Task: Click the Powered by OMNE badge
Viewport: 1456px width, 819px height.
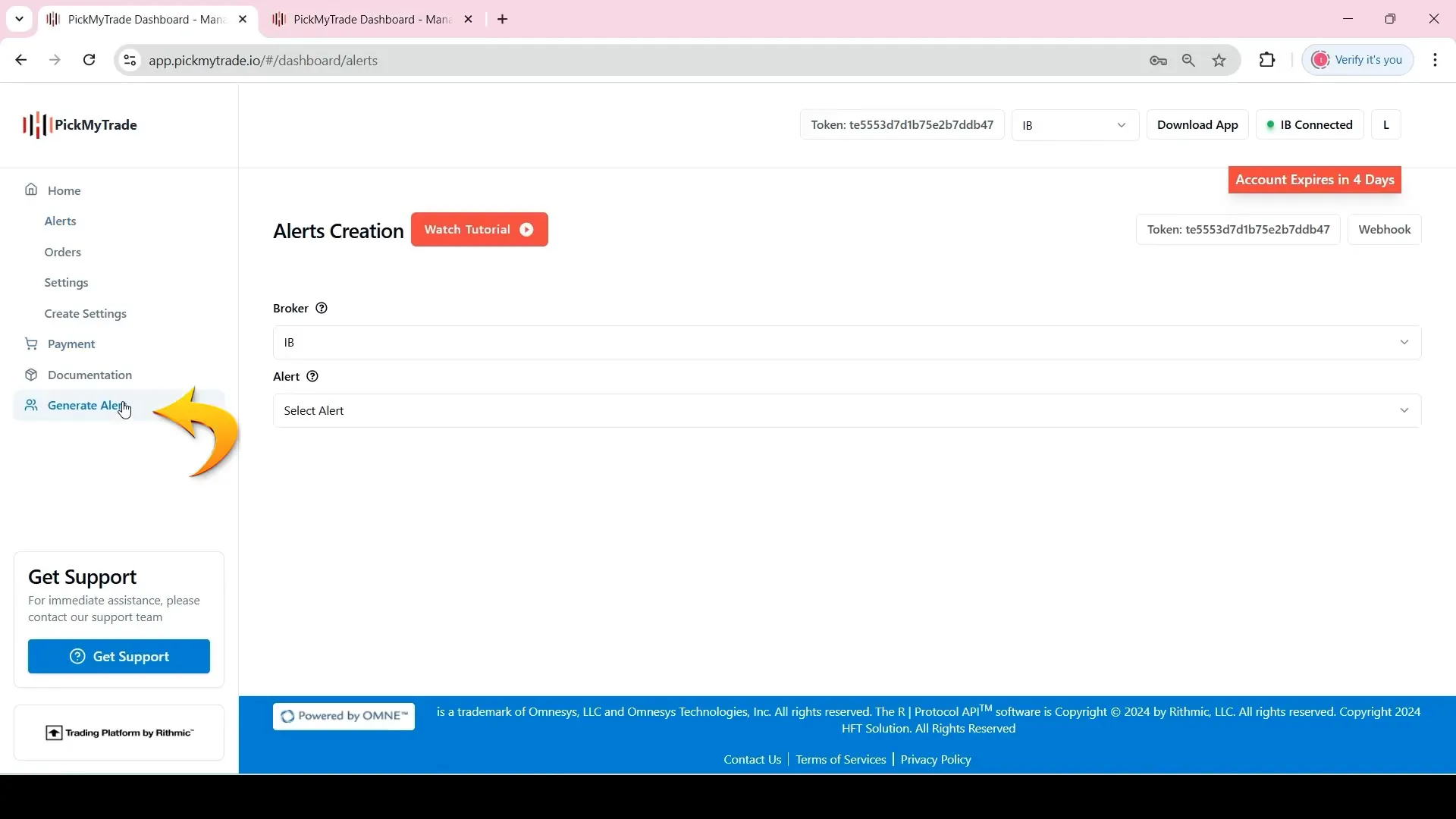Action: (x=344, y=716)
